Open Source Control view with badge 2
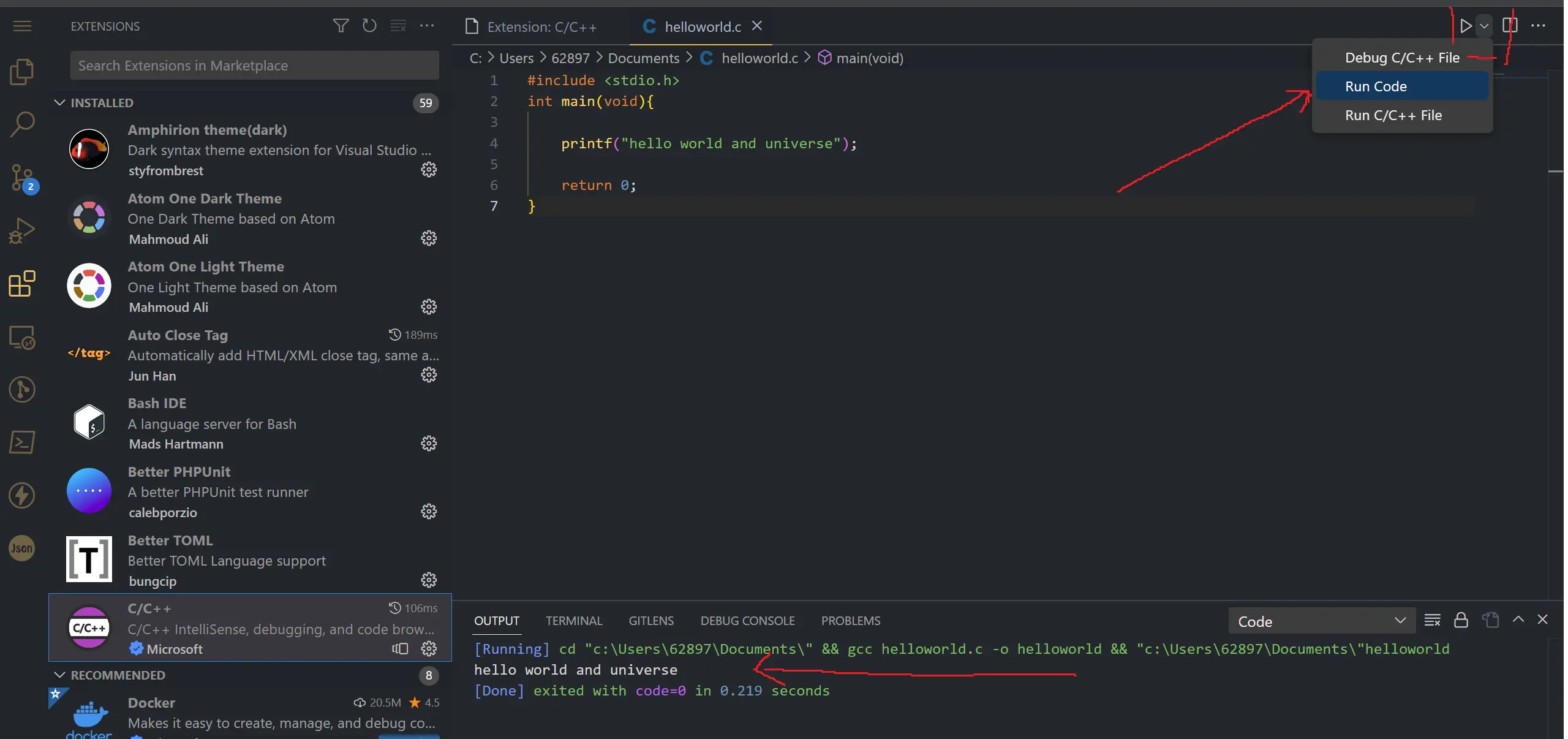 [x=23, y=178]
